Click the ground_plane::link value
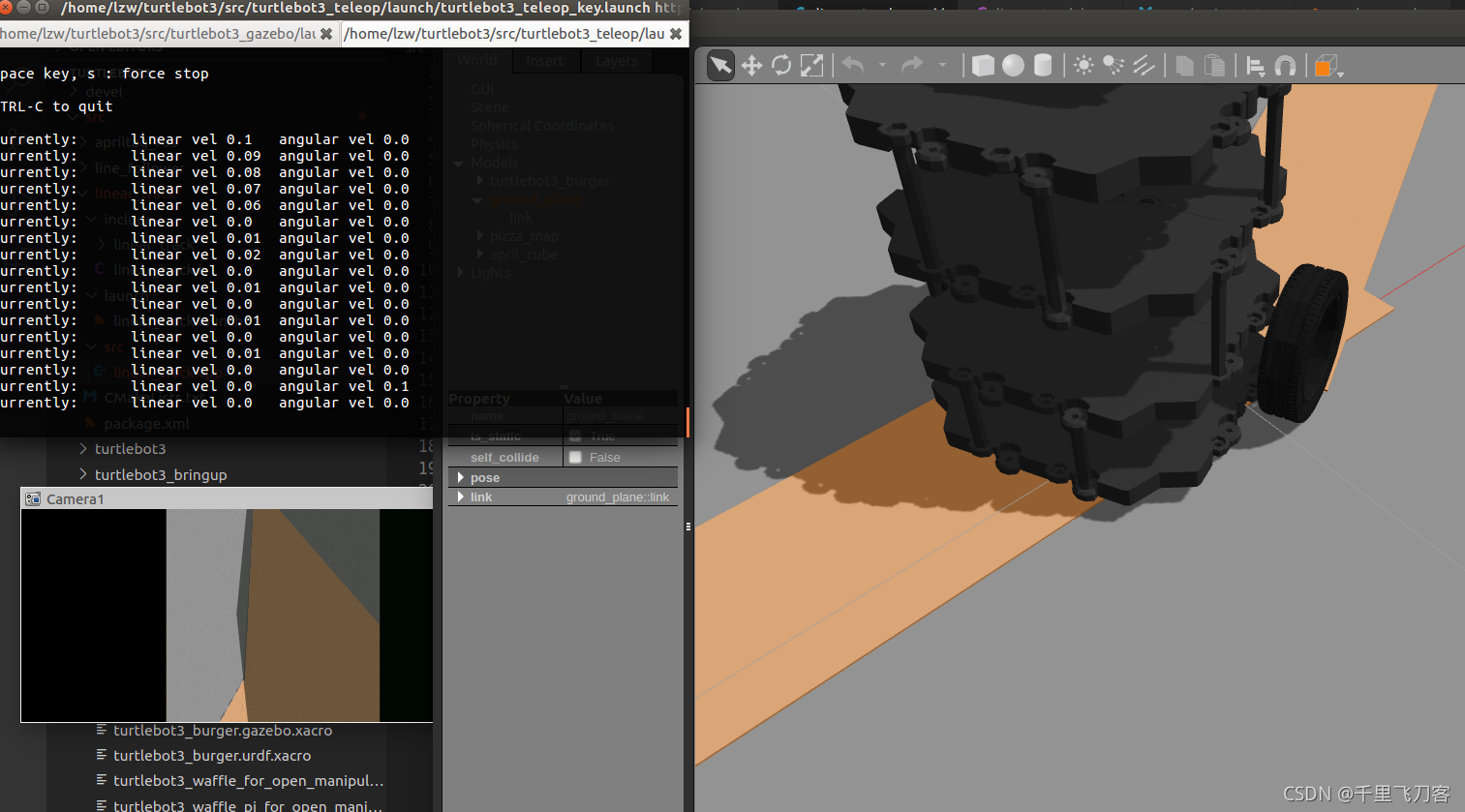1465x812 pixels. 618,497
